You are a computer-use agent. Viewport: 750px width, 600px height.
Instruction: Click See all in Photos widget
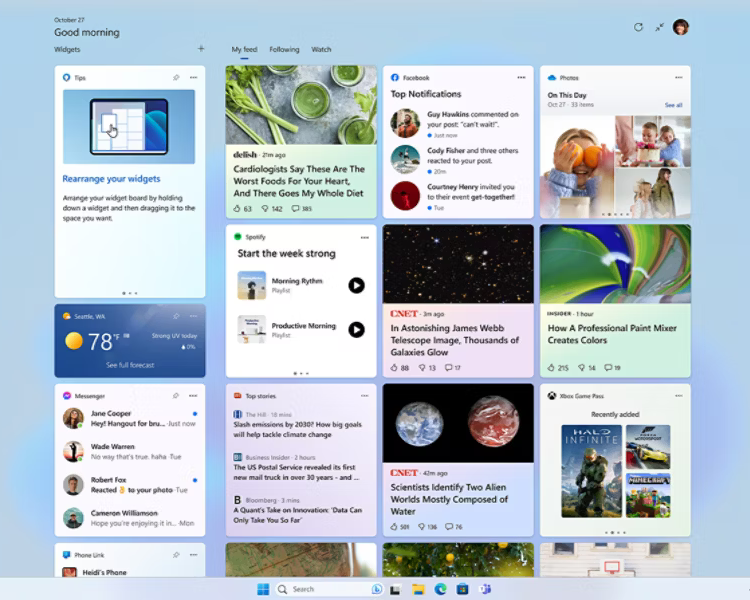tap(673, 105)
